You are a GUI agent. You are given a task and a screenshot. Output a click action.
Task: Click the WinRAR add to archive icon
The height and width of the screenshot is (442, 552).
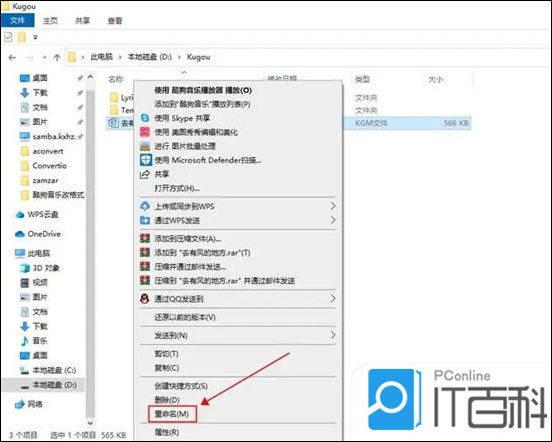[x=145, y=238]
